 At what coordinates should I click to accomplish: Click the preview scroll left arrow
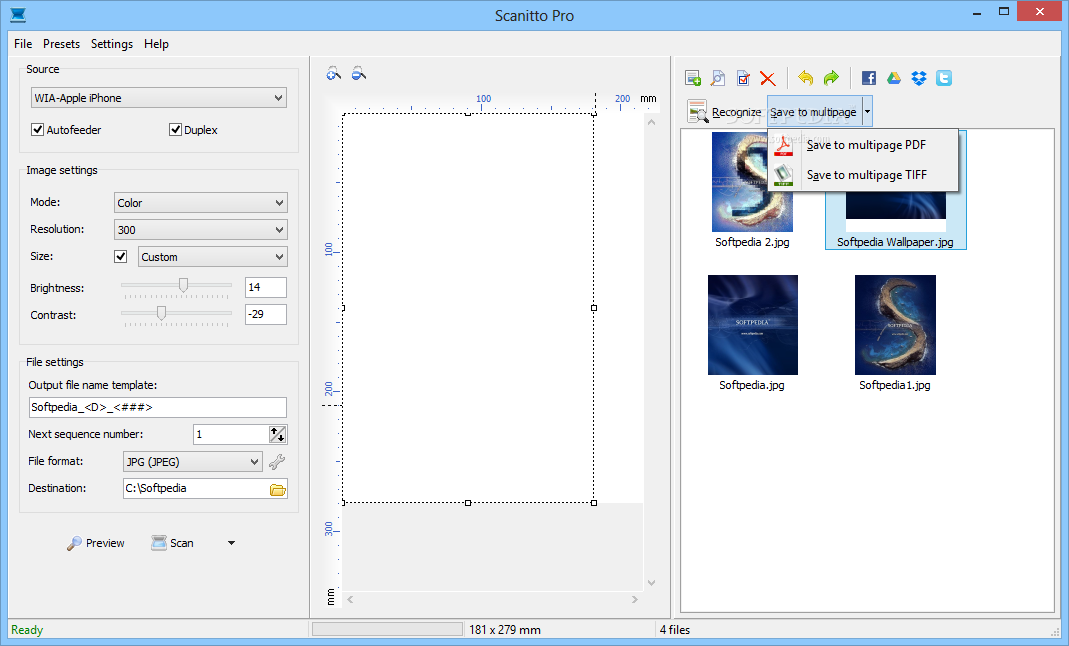pyautogui.click(x=350, y=600)
